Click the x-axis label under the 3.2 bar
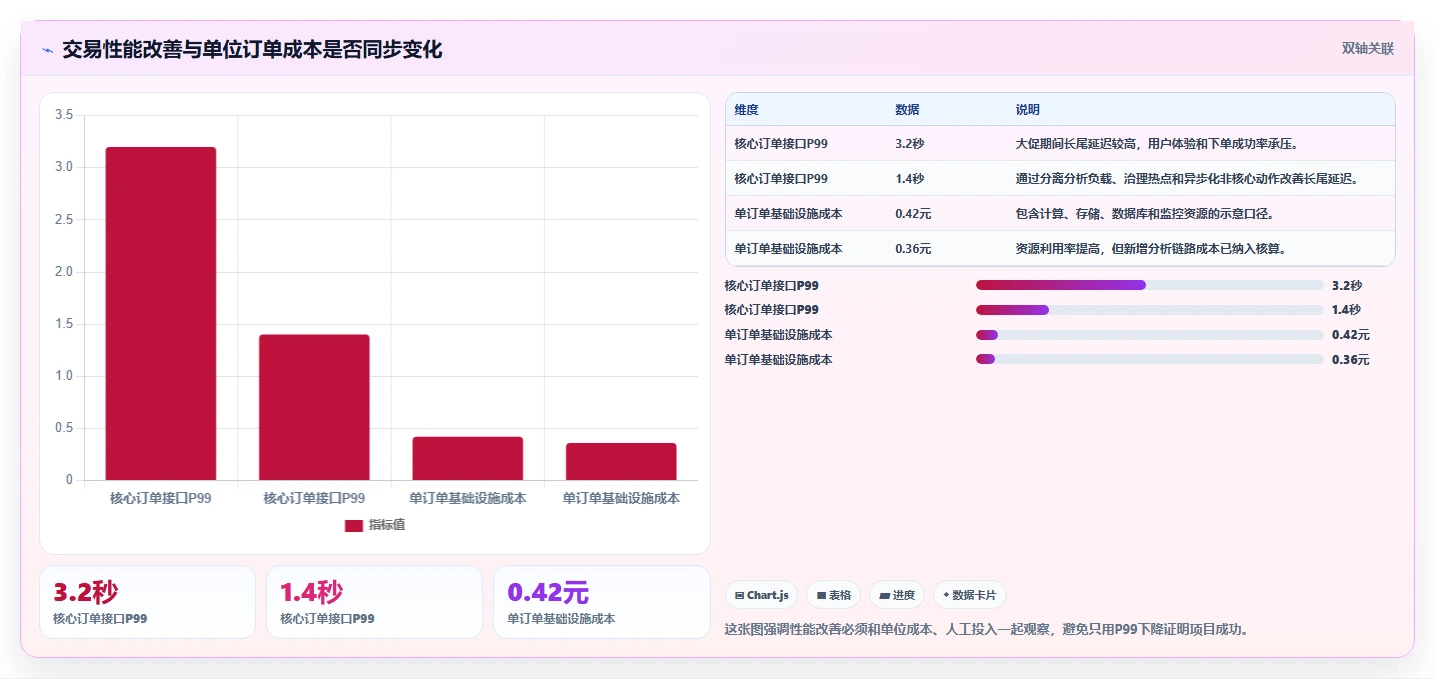This screenshot has width=1435, height=679. 161,497
